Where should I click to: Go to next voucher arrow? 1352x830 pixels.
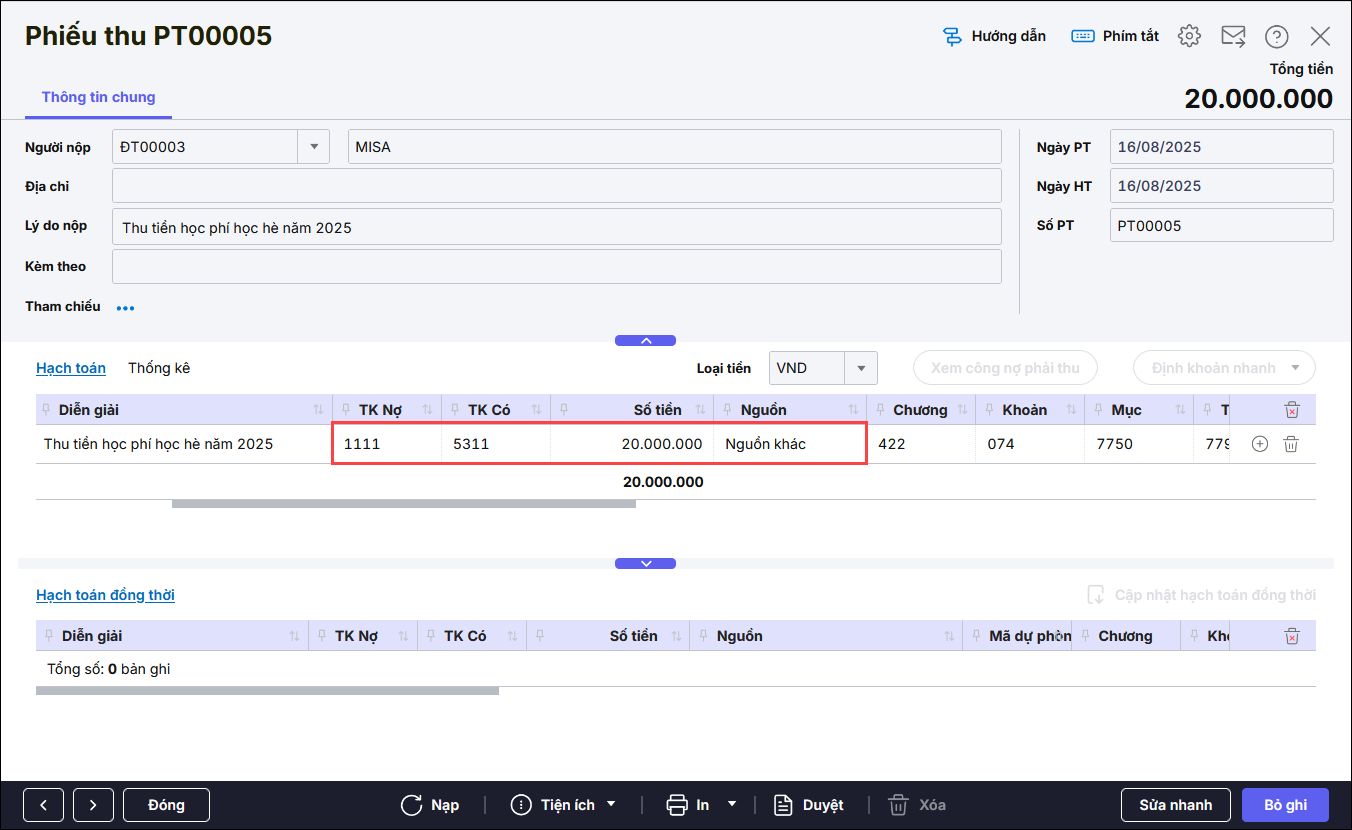tap(93, 805)
